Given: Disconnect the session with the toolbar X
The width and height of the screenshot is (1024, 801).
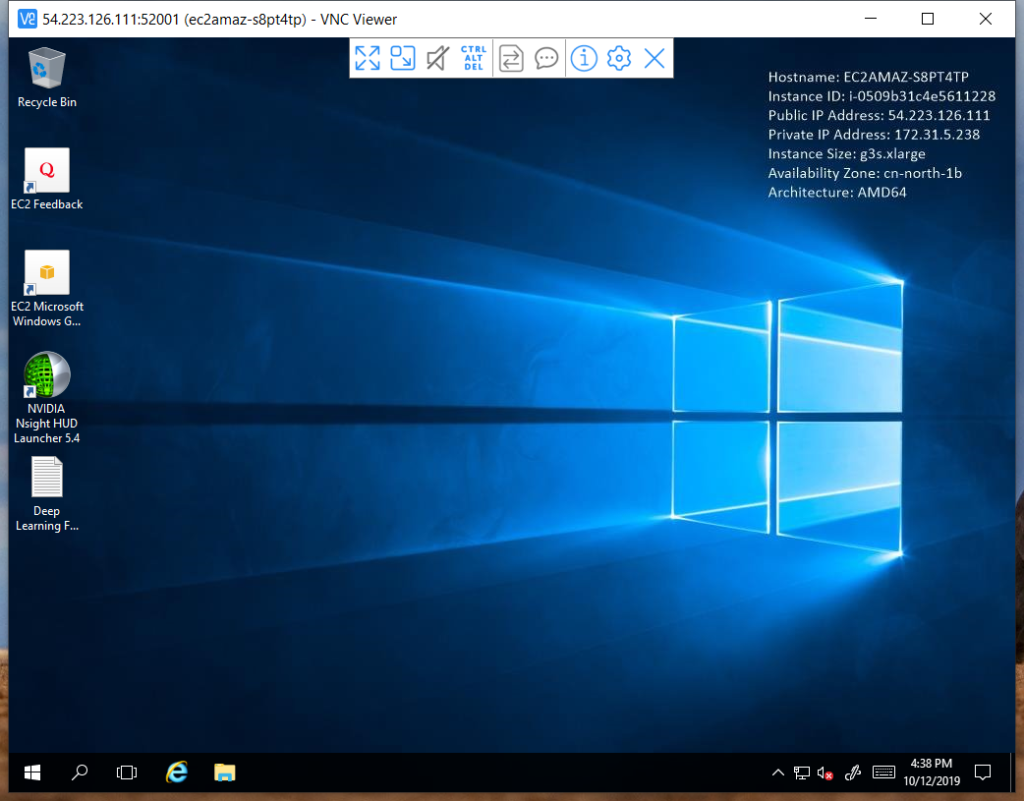Looking at the screenshot, I should [x=654, y=58].
